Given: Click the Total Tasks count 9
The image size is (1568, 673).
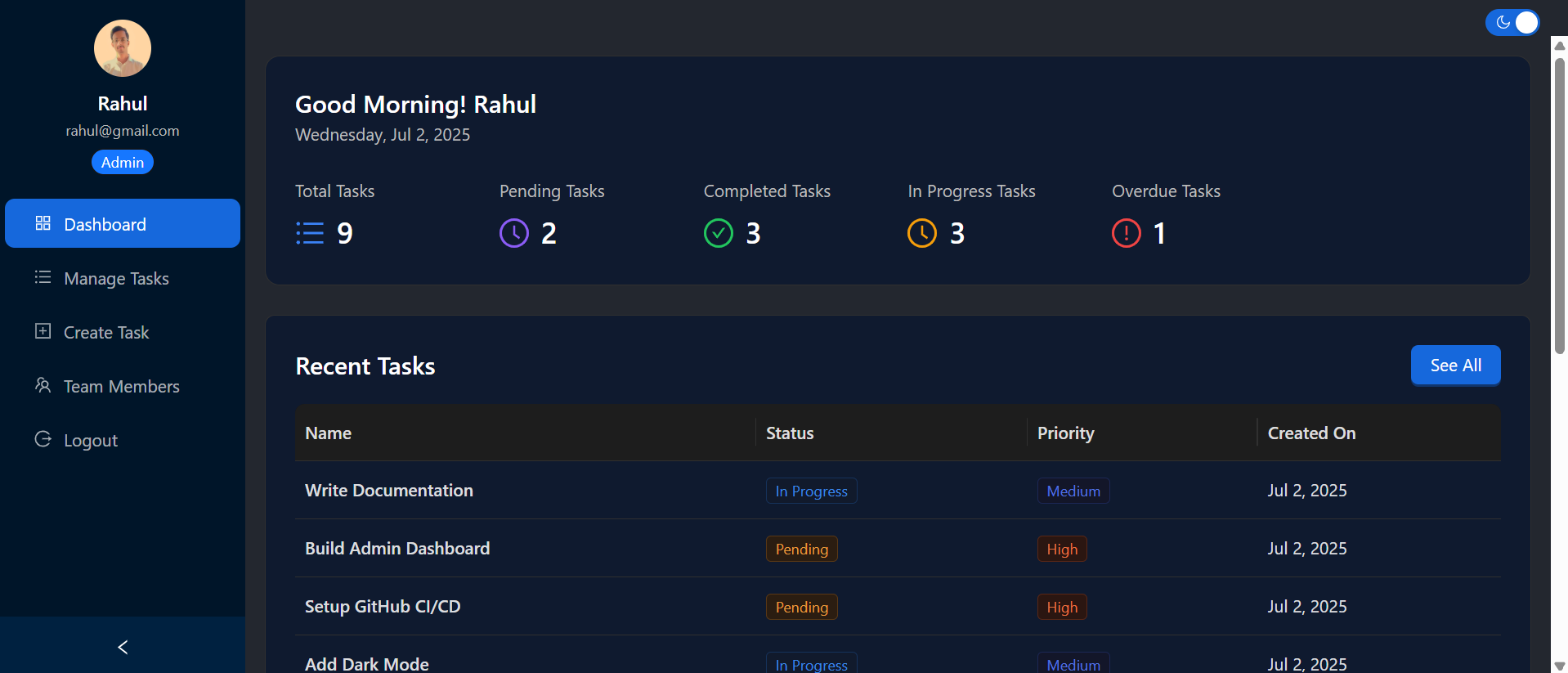Looking at the screenshot, I should tap(345, 234).
